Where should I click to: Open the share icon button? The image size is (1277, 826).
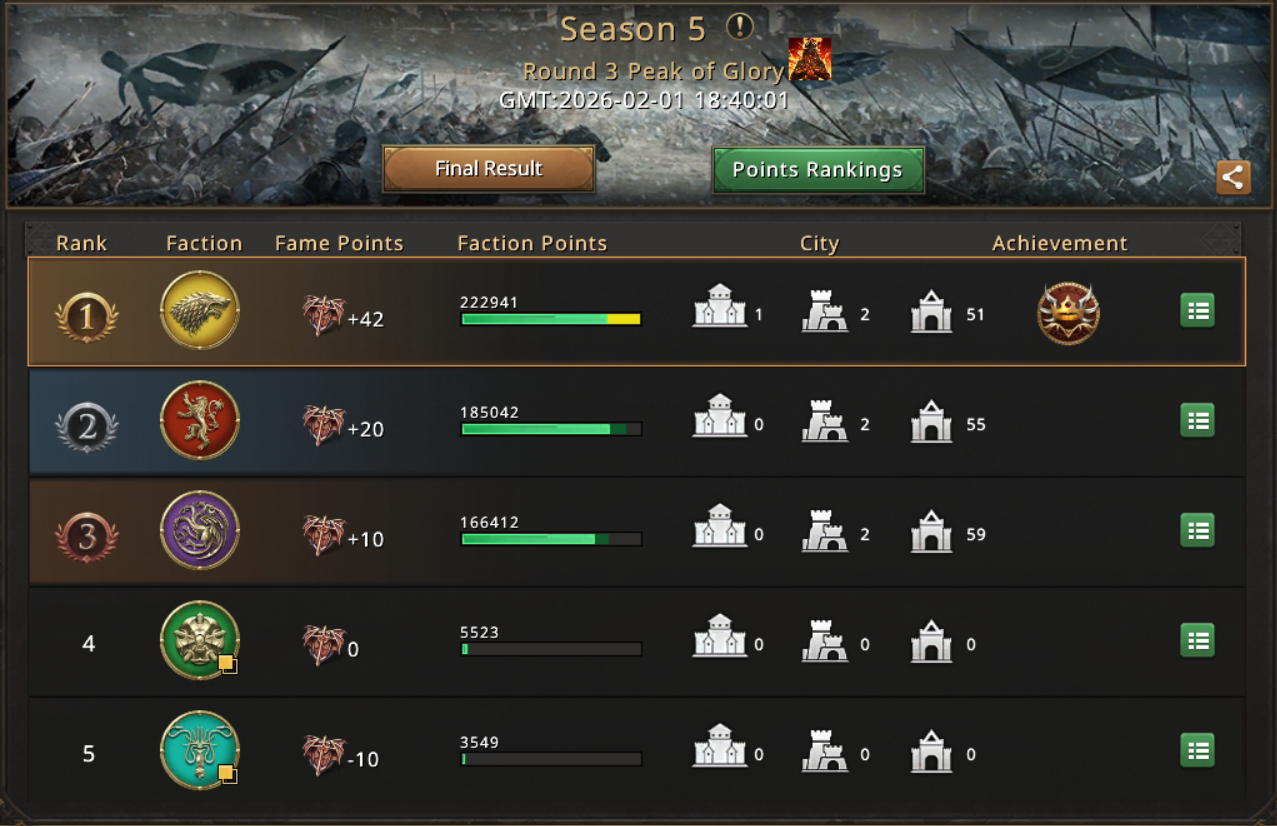pos(1233,178)
